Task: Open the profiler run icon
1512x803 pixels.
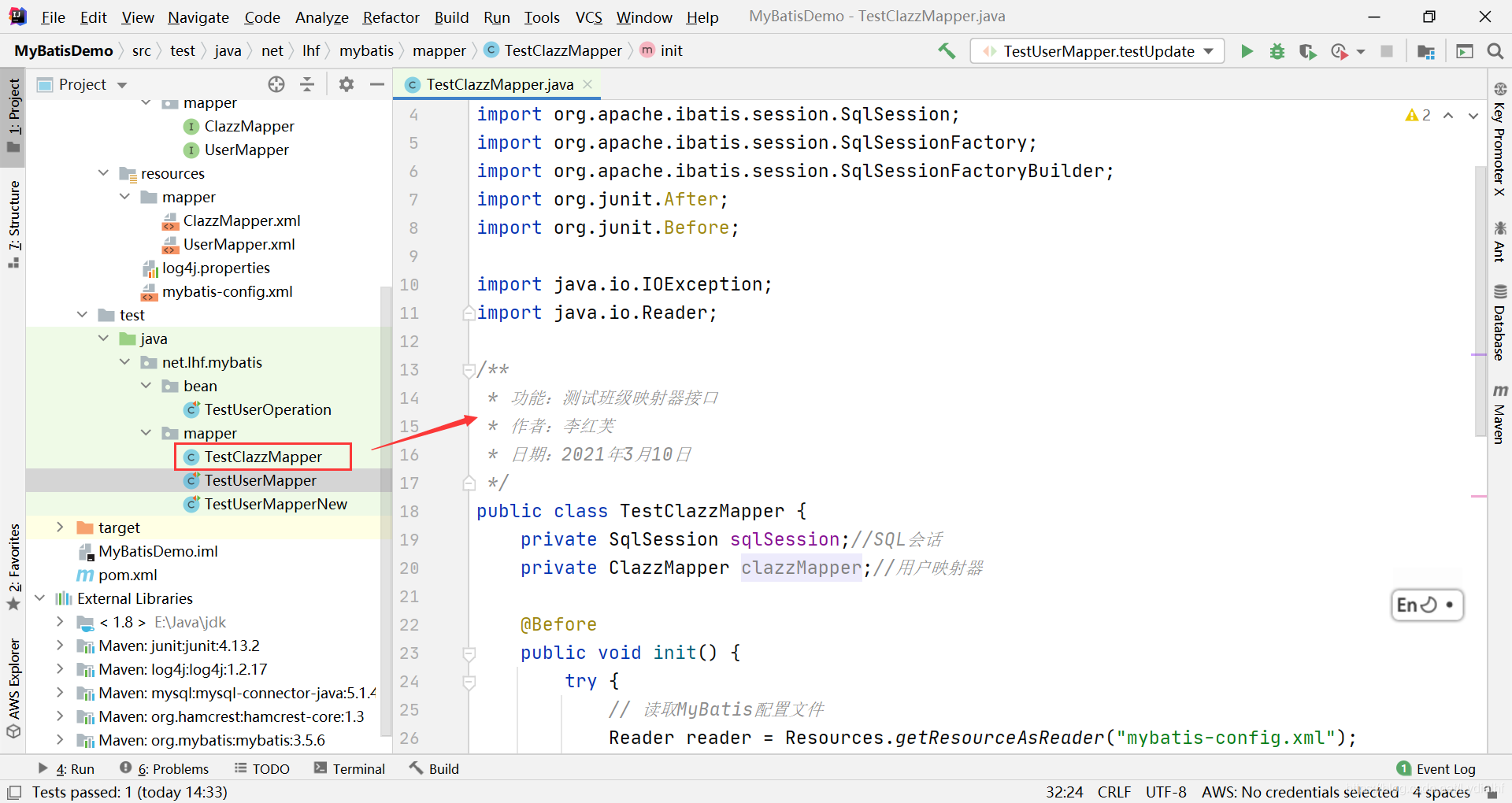Action: point(1339,51)
